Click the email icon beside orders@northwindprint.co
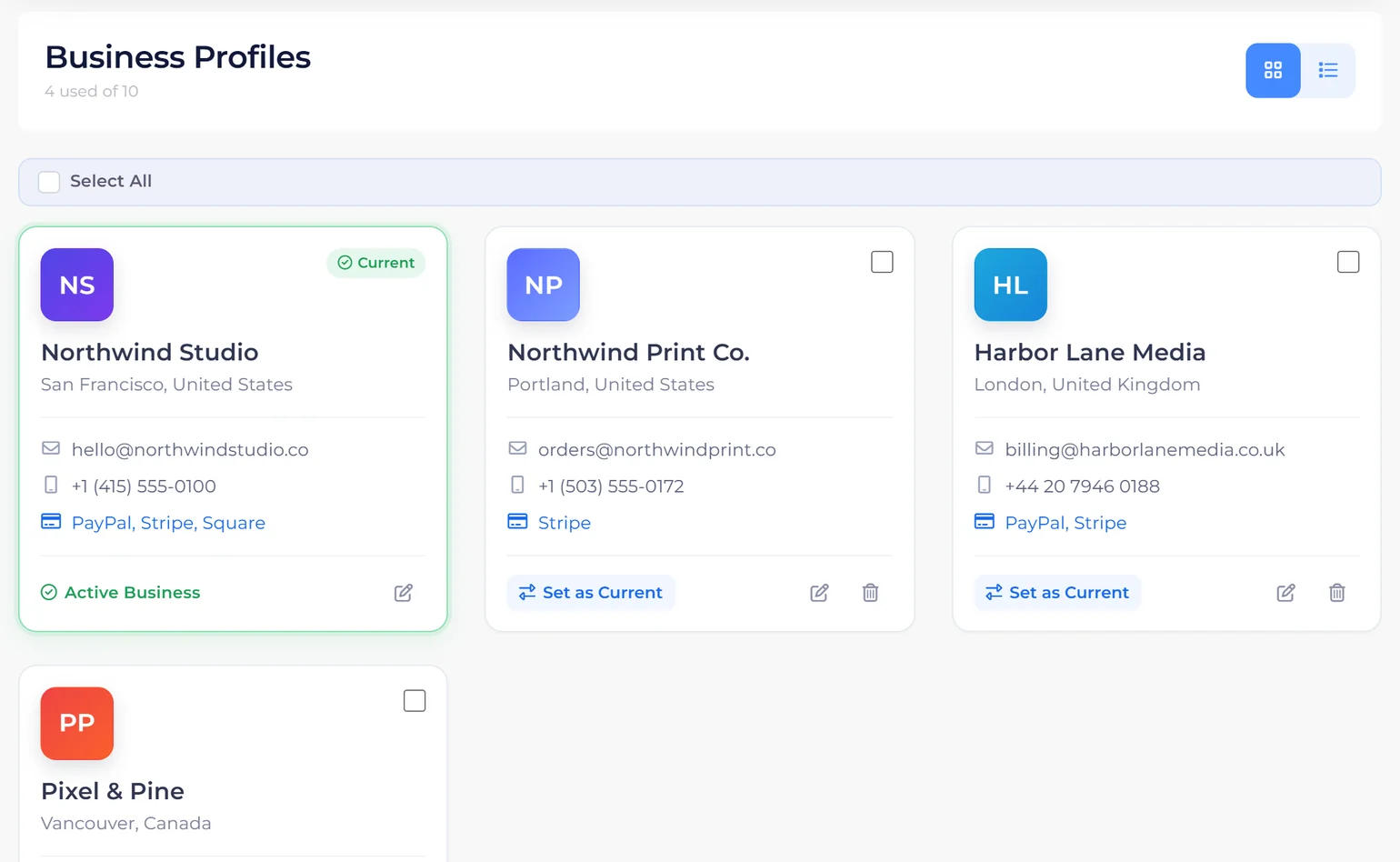Image resolution: width=1400 pixels, height=862 pixels. coord(517,448)
